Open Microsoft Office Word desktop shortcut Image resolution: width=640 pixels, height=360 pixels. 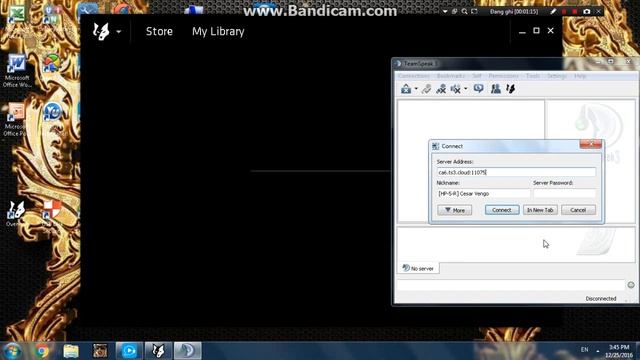(17, 71)
